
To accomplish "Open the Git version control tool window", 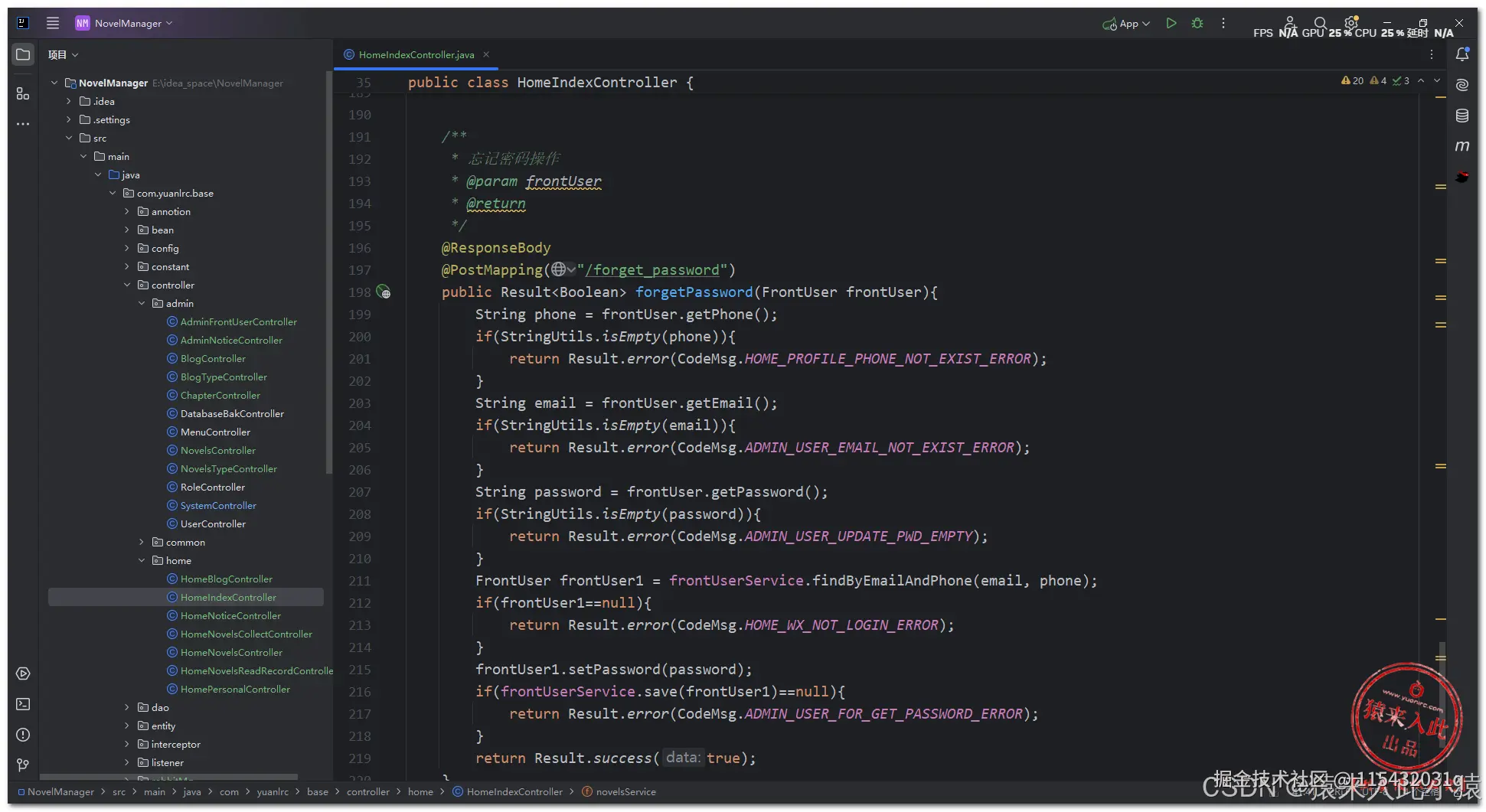I will pyautogui.click(x=23, y=765).
